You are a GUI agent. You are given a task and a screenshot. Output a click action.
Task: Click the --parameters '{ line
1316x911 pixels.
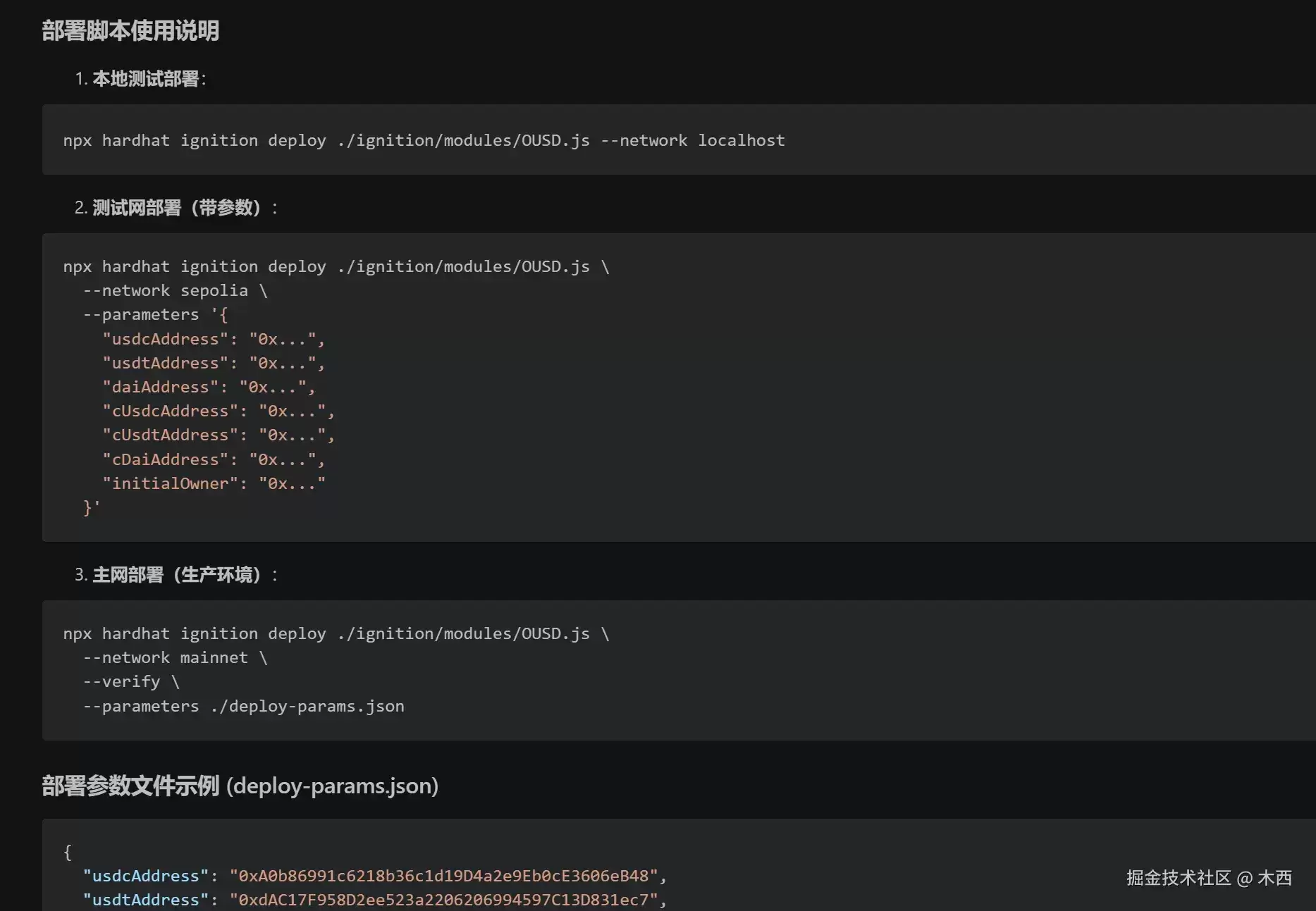click(155, 314)
